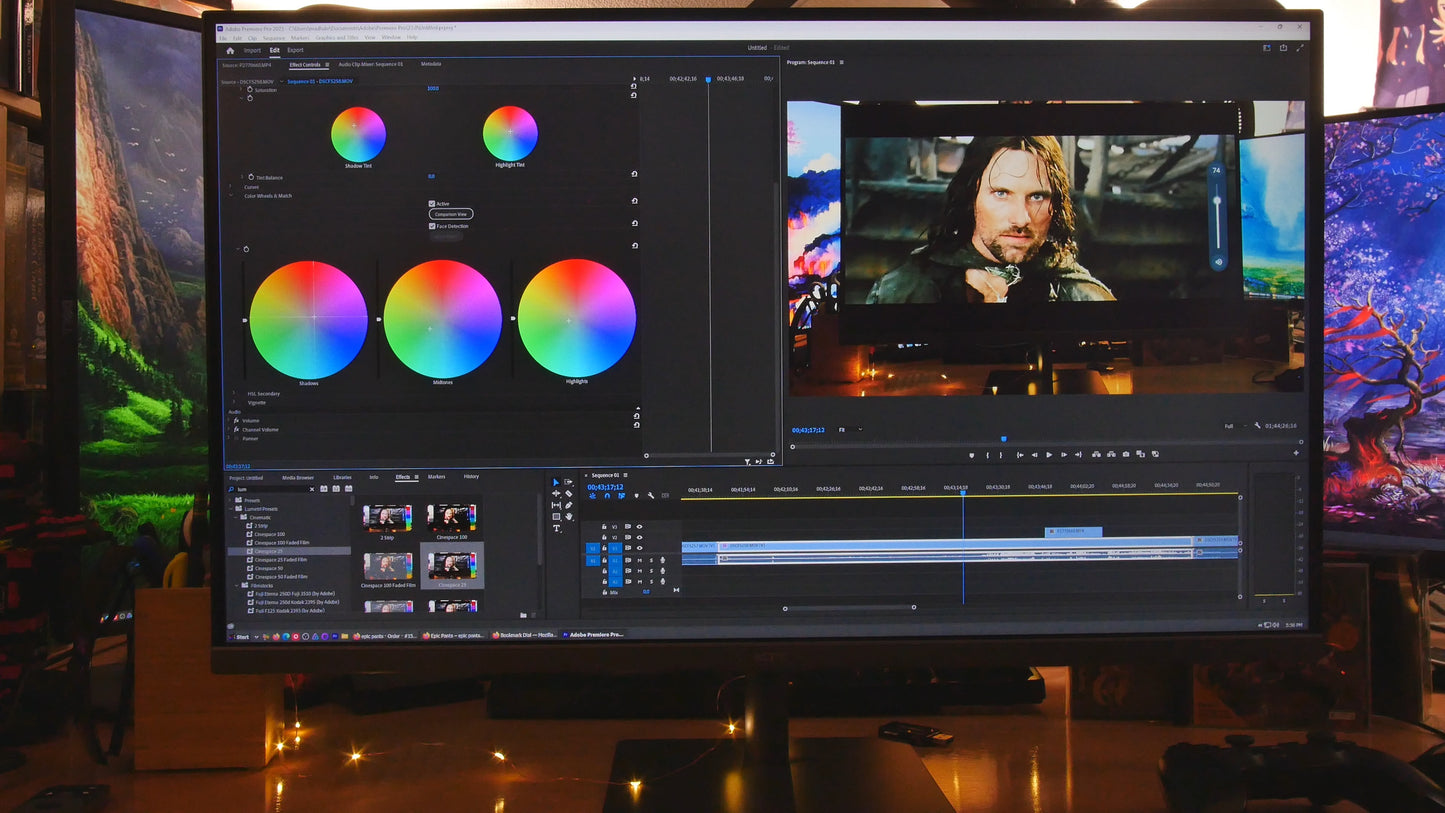
Task: Hide video track V3 eye icon
Action: [x=639, y=527]
